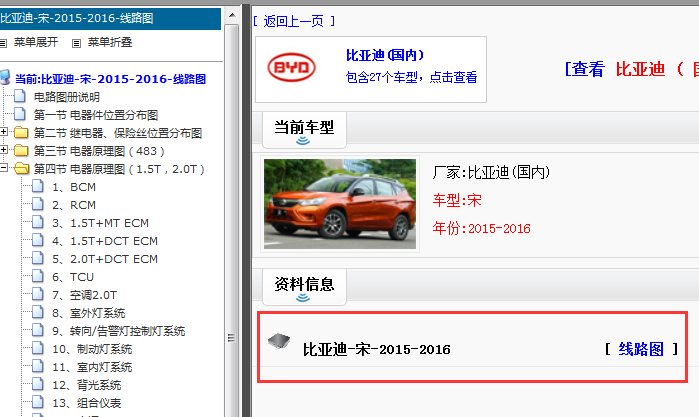699x417 pixels.
Task: Open 电路图册说明 tree item
Action: pyautogui.click(x=67, y=97)
